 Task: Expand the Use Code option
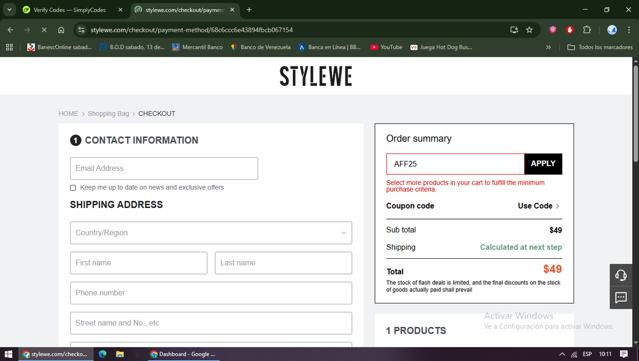(x=539, y=206)
